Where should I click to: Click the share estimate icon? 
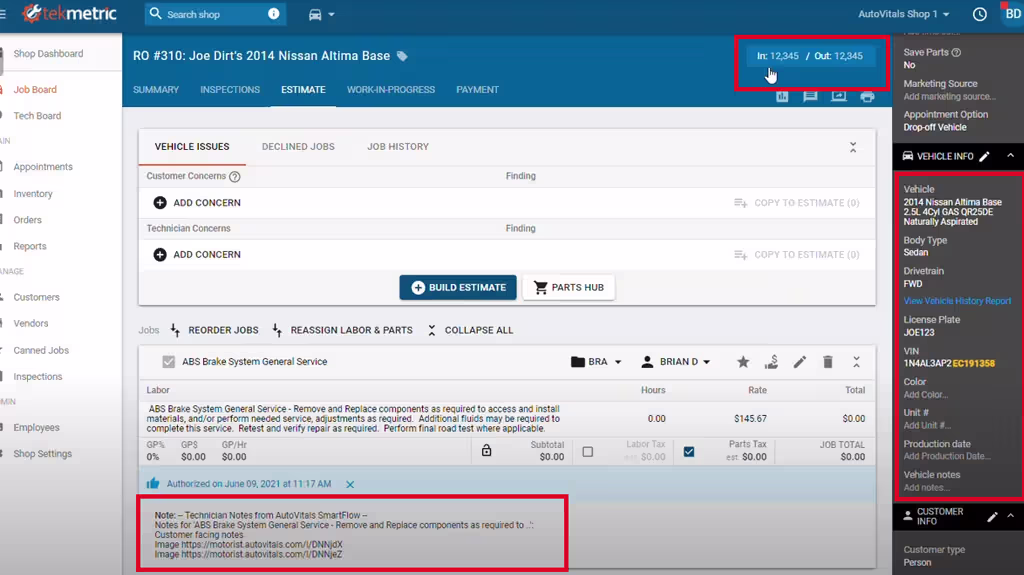[839, 97]
